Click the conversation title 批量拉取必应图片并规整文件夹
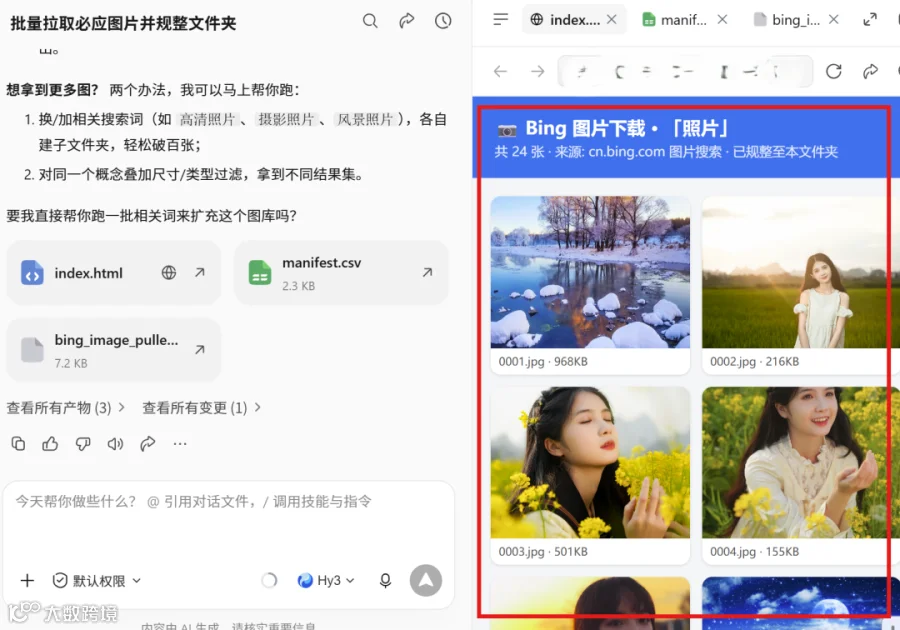Viewport: 900px width, 630px height. tap(123, 23)
